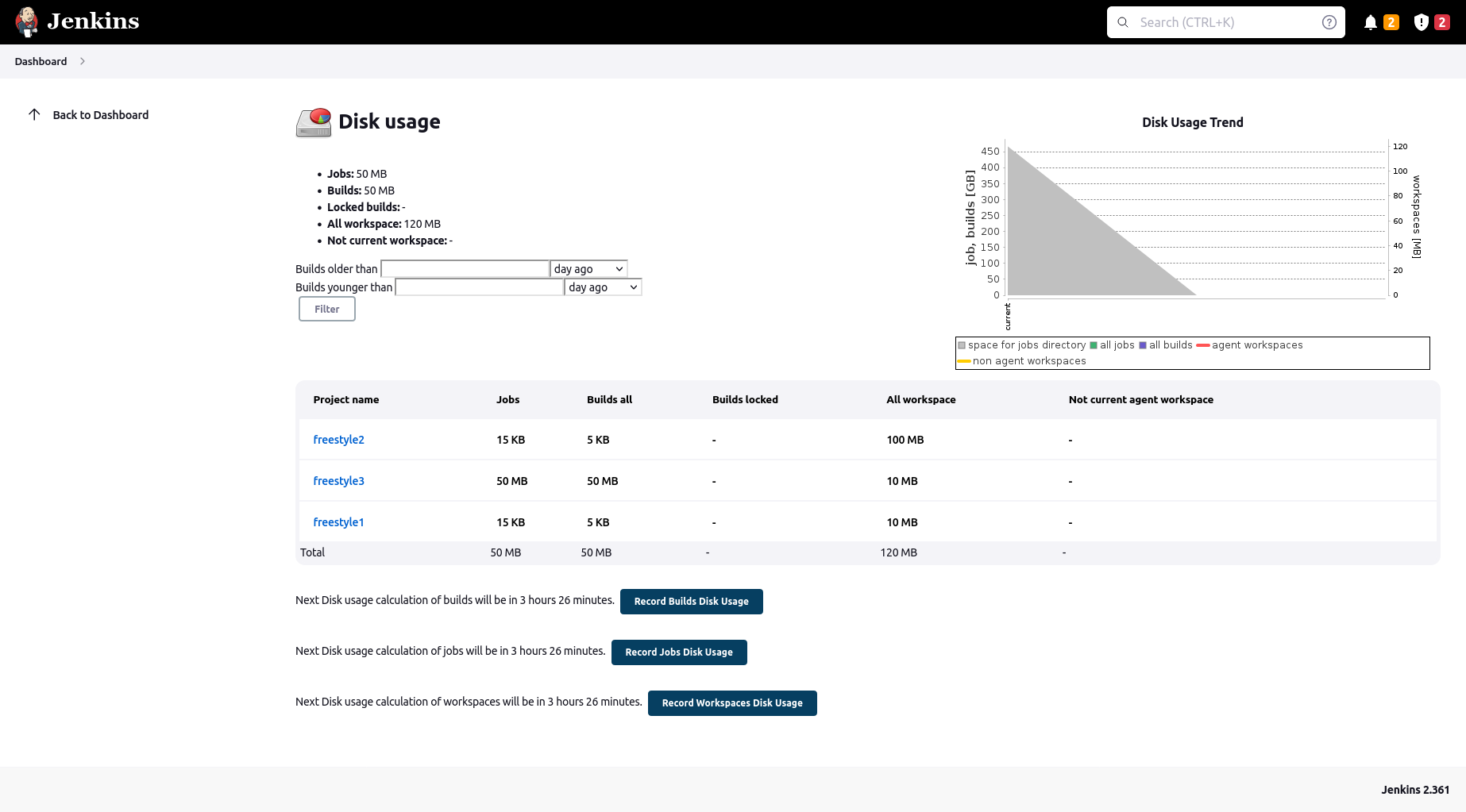
Task: Open the freestyle2 project link
Action: [338, 440]
